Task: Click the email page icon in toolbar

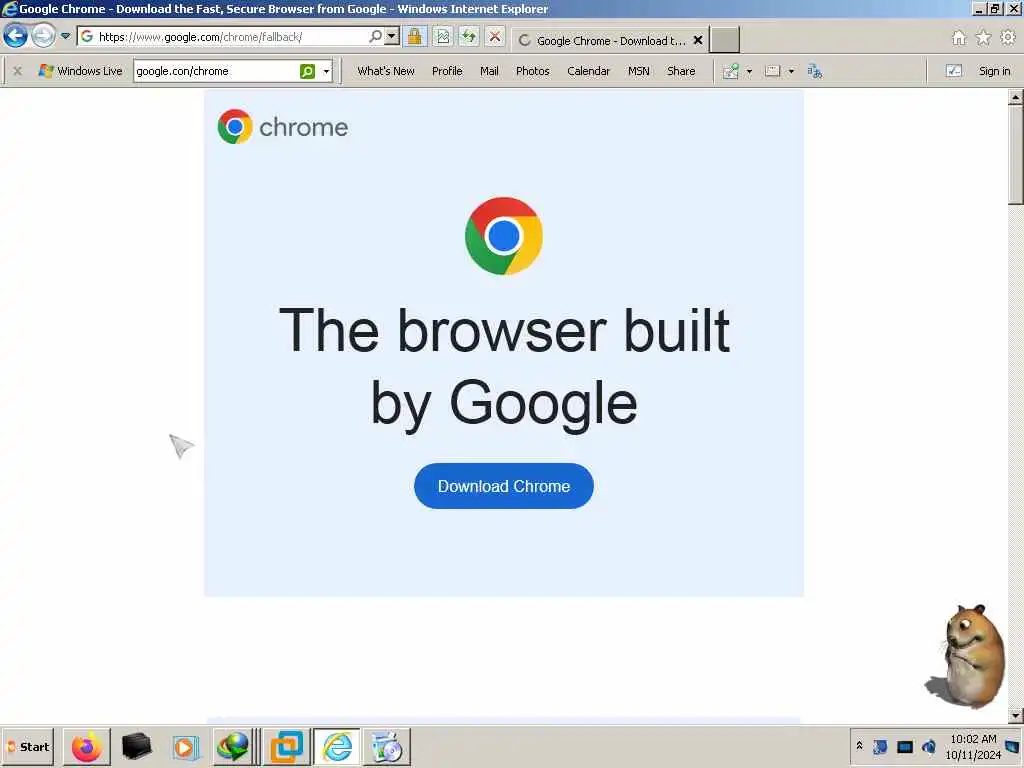Action: (773, 71)
